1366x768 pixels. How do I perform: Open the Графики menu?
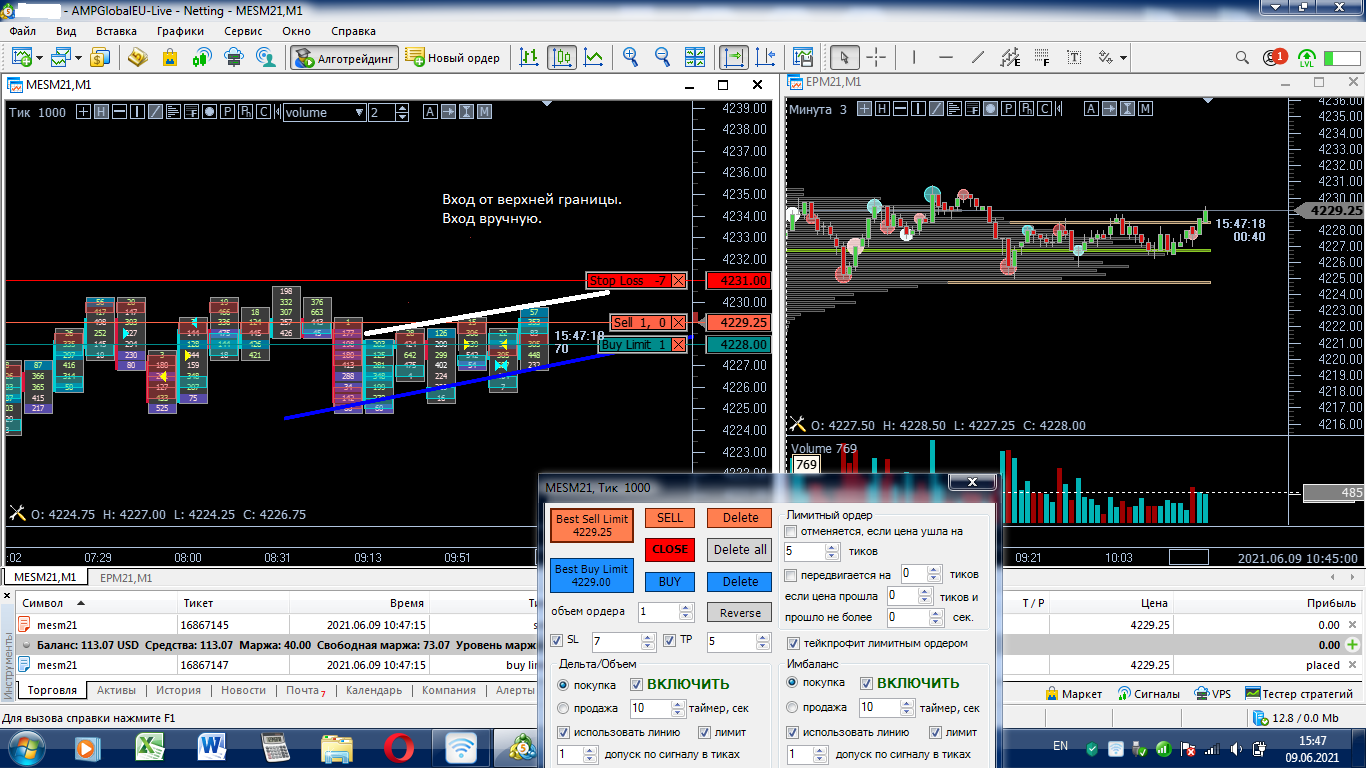(x=180, y=31)
